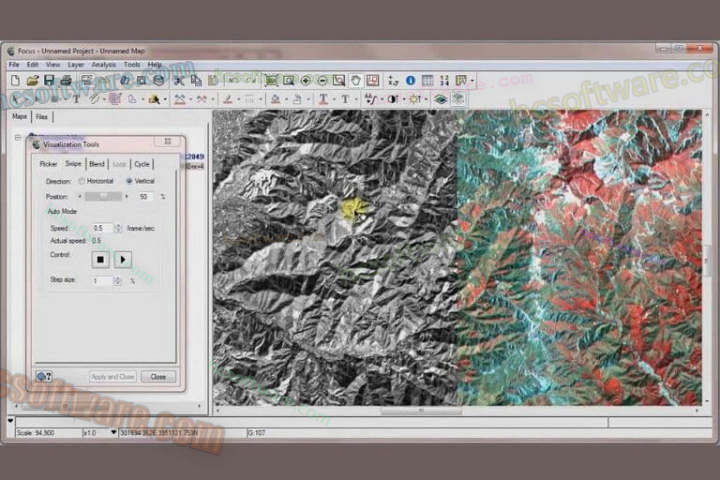The height and width of the screenshot is (480, 720).
Task: Click the Zoom In plus icon
Action: coord(305,81)
